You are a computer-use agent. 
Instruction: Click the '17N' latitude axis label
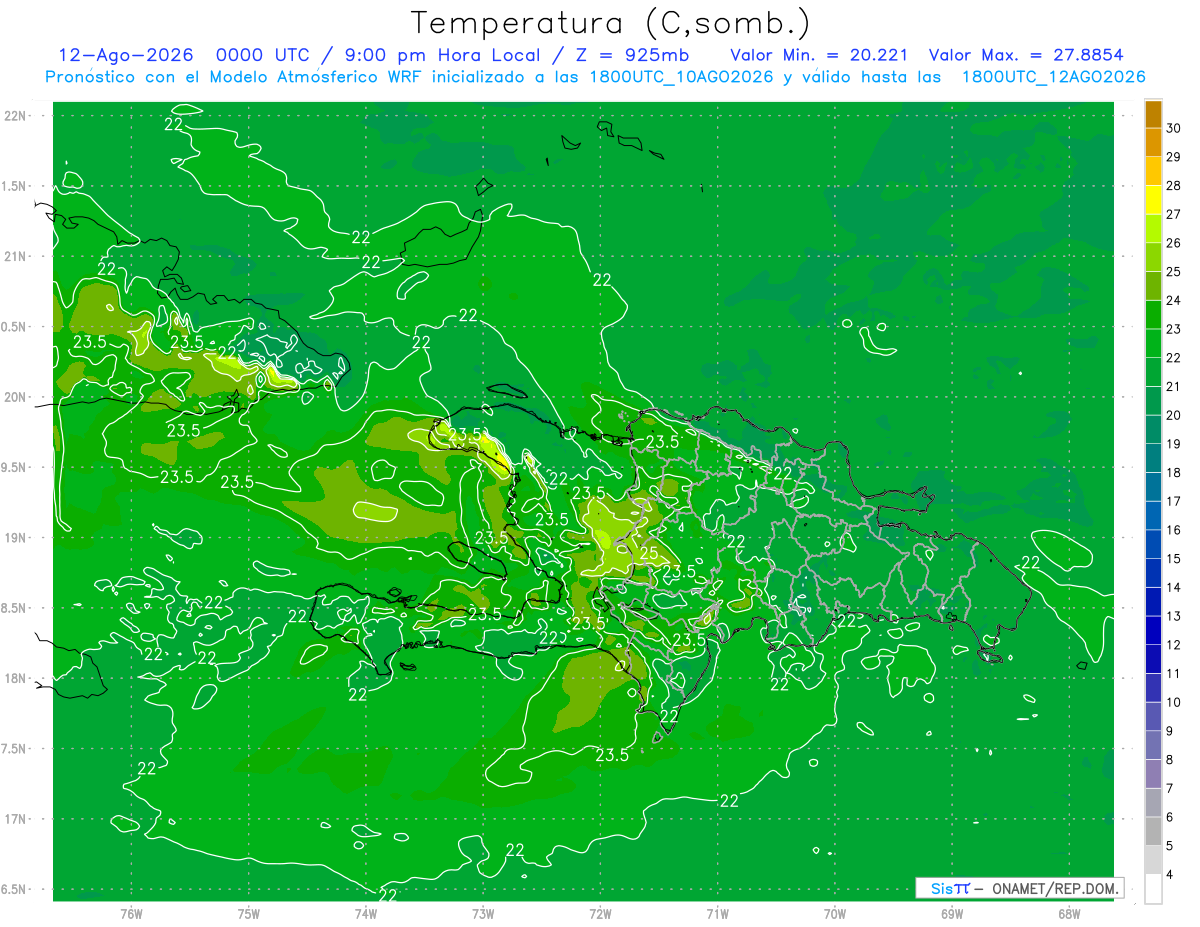point(16,820)
